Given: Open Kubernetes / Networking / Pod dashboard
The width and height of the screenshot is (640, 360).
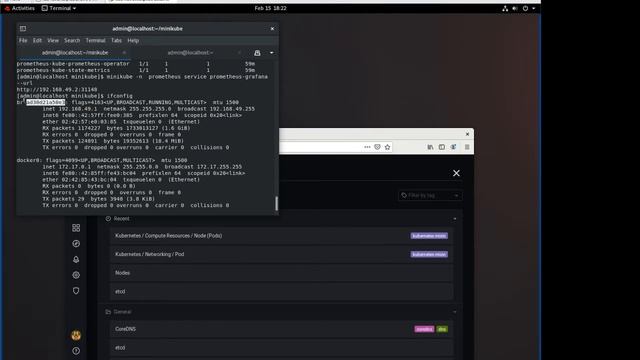Looking at the screenshot, I should click(x=281, y=254).
